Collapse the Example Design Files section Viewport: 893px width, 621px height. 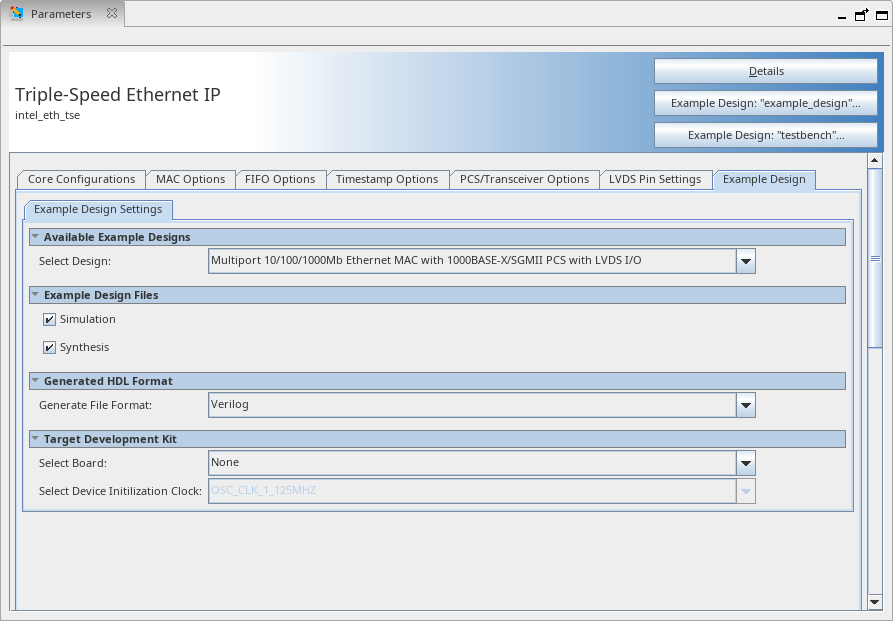35,295
